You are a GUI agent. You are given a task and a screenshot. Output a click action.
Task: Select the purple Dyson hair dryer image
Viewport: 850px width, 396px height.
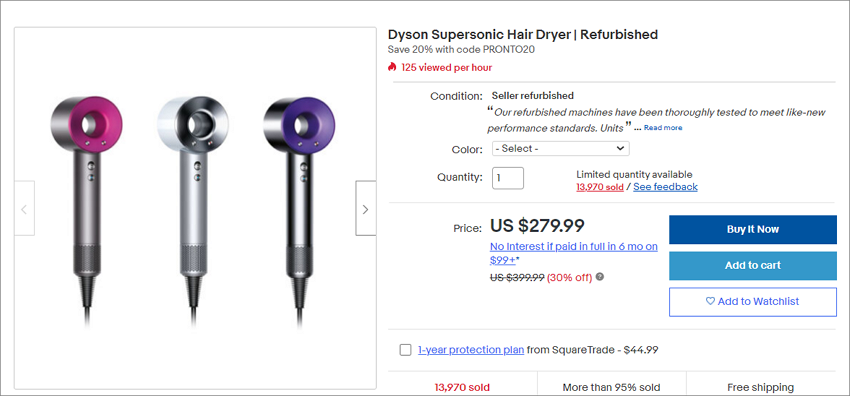point(298,211)
